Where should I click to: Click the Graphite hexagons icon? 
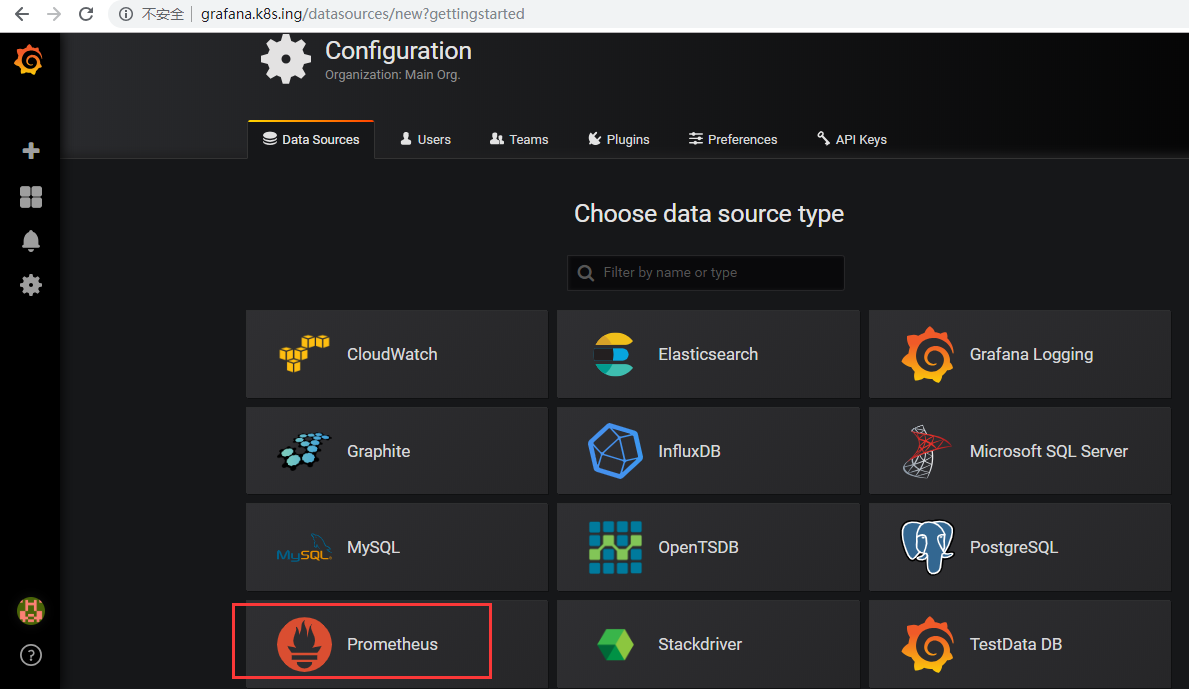[304, 451]
